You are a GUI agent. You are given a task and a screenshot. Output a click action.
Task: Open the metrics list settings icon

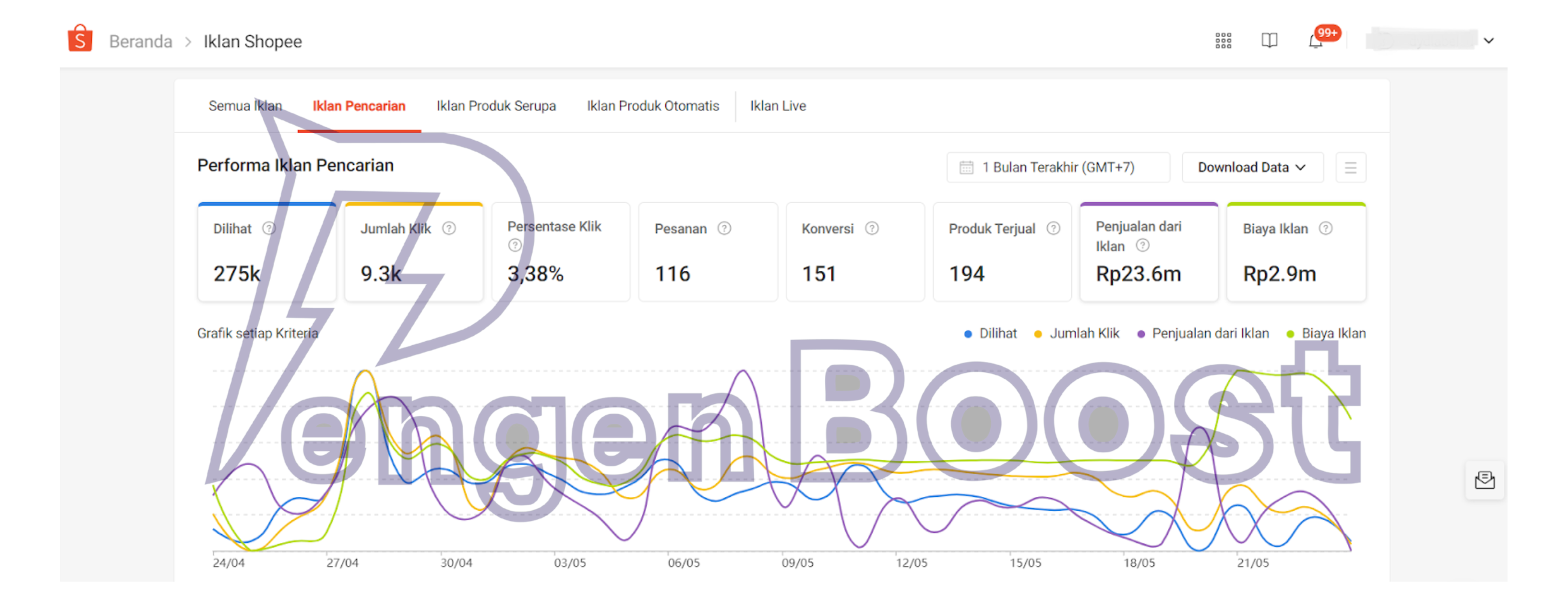tap(1350, 168)
